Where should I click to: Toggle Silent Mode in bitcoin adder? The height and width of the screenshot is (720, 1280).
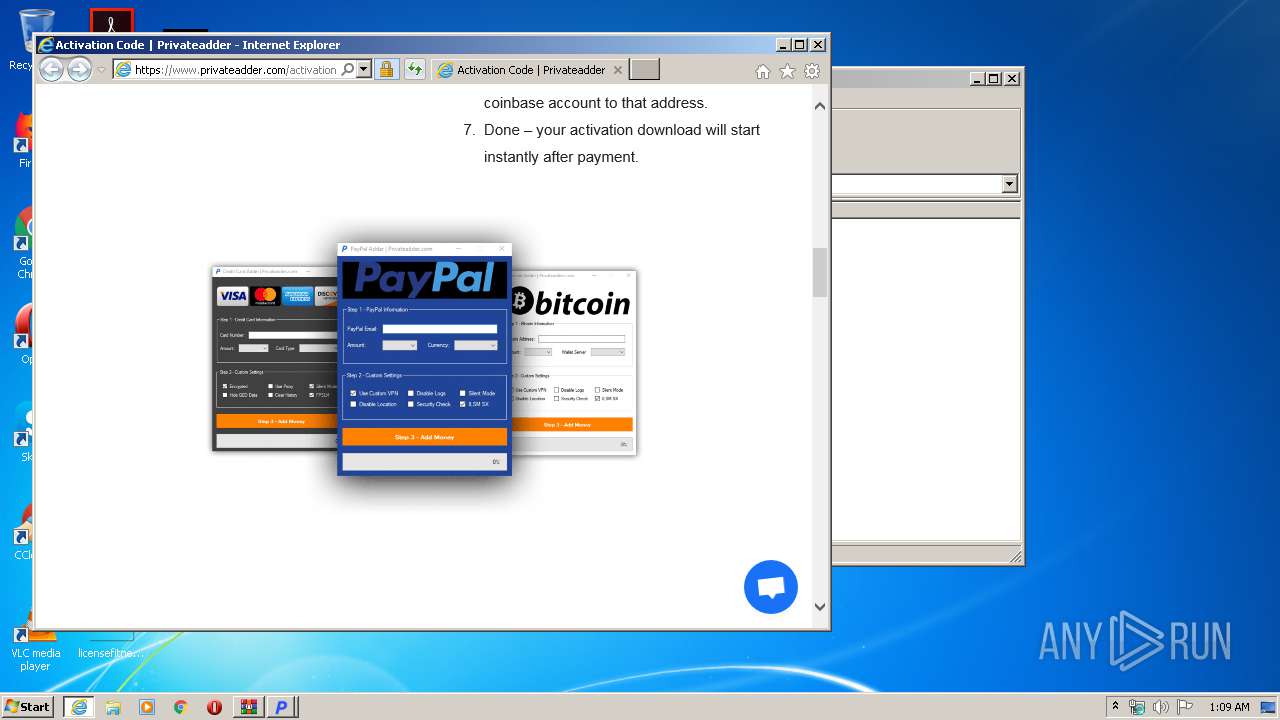click(x=598, y=390)
